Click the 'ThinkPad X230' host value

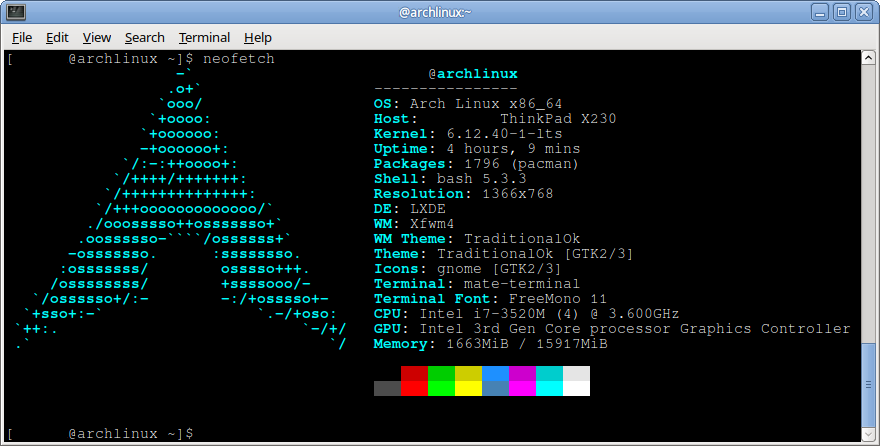point(558,119)
